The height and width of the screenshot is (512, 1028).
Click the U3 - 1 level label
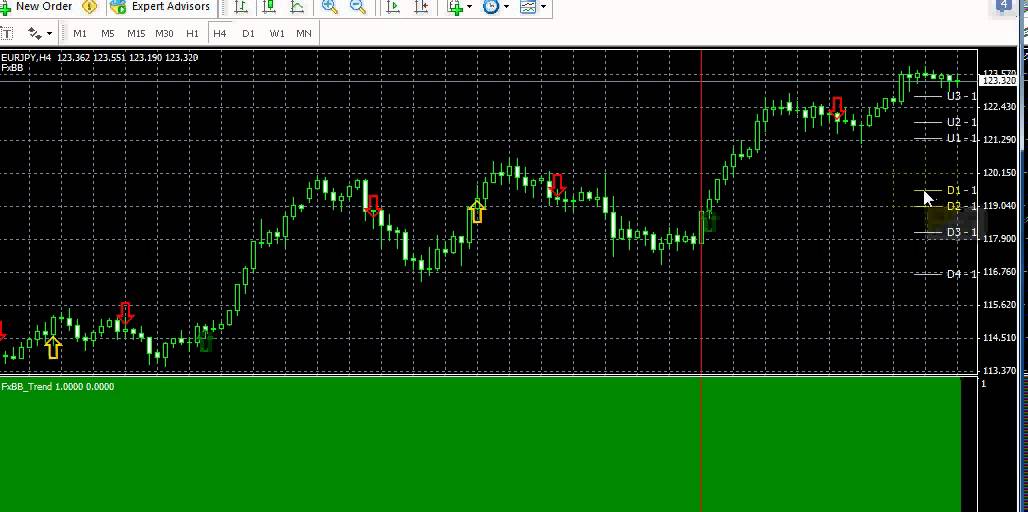(962, 96)
